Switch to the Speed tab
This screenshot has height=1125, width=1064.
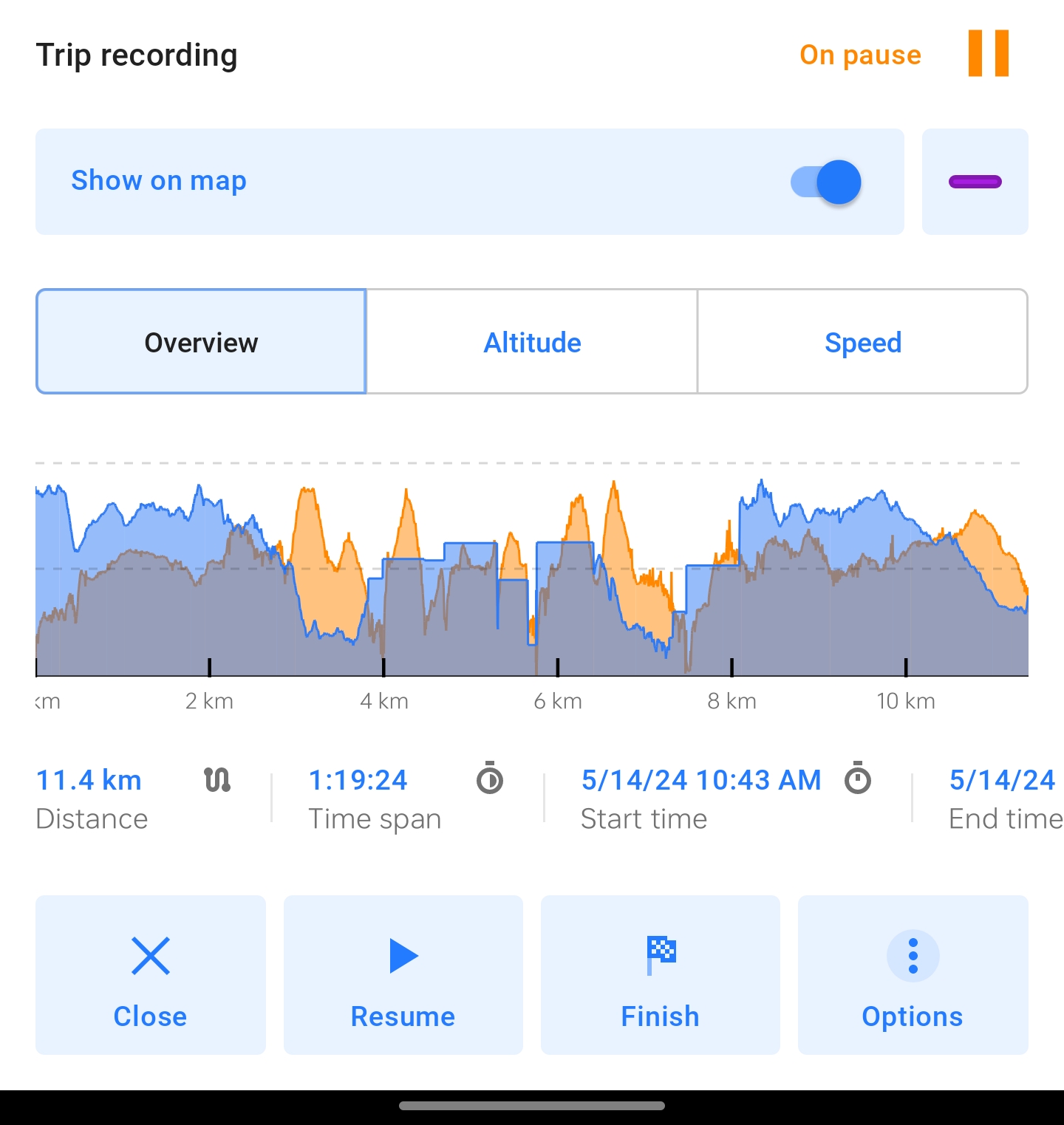(x=862, y=341)
